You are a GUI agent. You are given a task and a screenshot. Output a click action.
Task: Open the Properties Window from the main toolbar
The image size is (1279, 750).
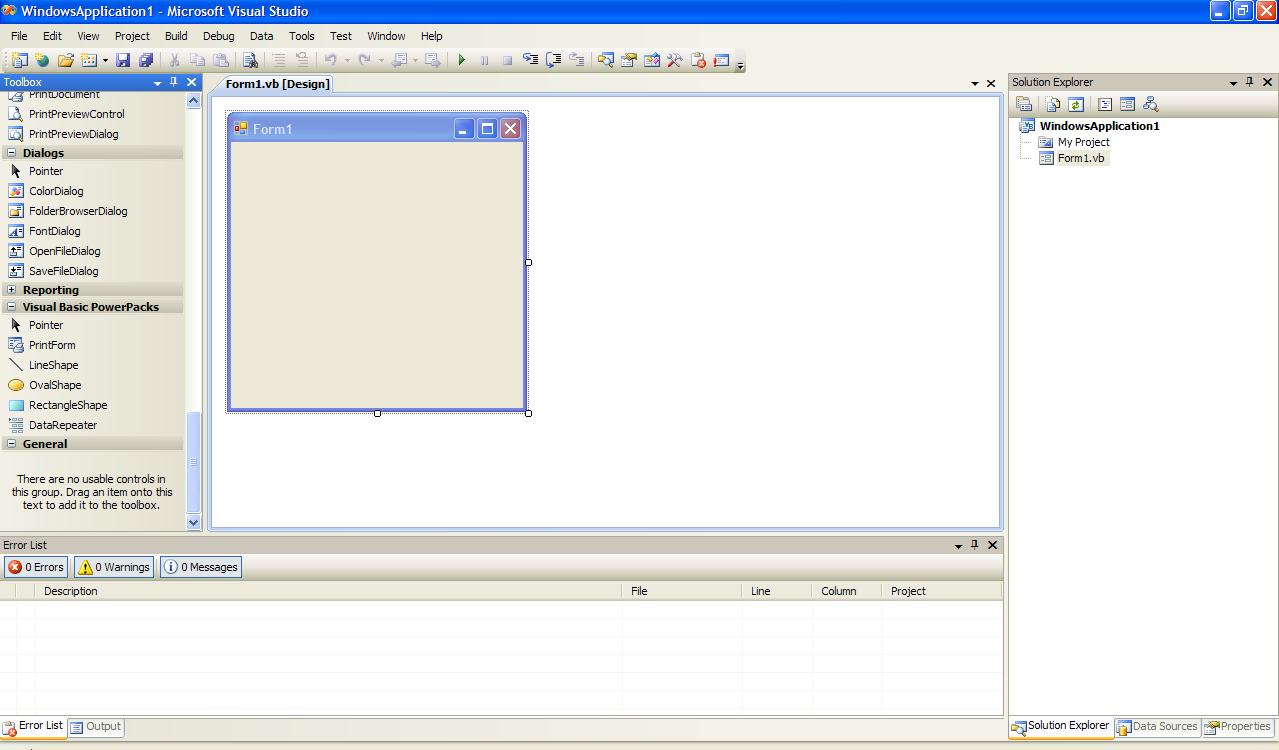pyautogui.click(x=629, y=60)
